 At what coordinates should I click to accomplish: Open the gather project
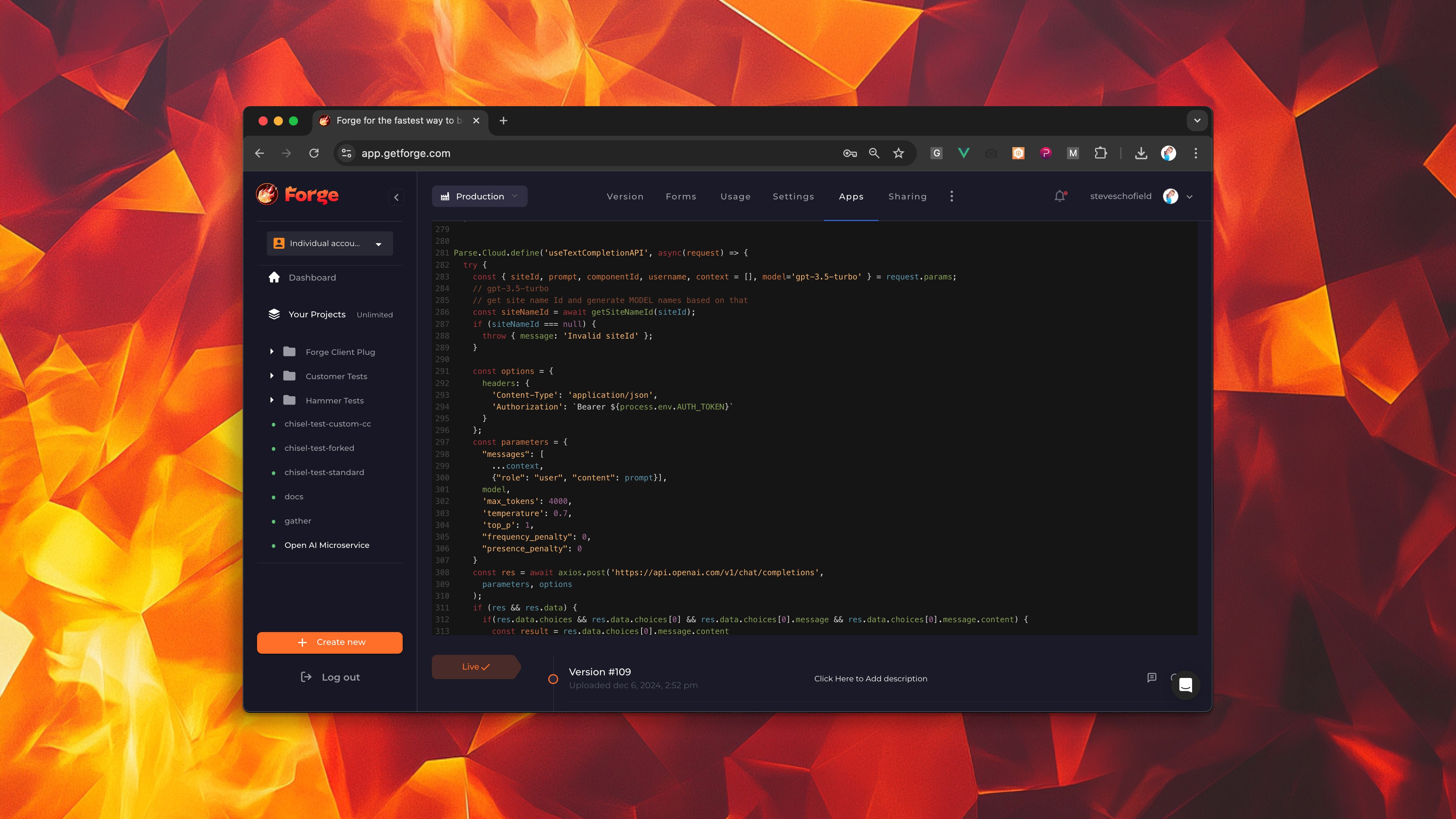(298, 521)
